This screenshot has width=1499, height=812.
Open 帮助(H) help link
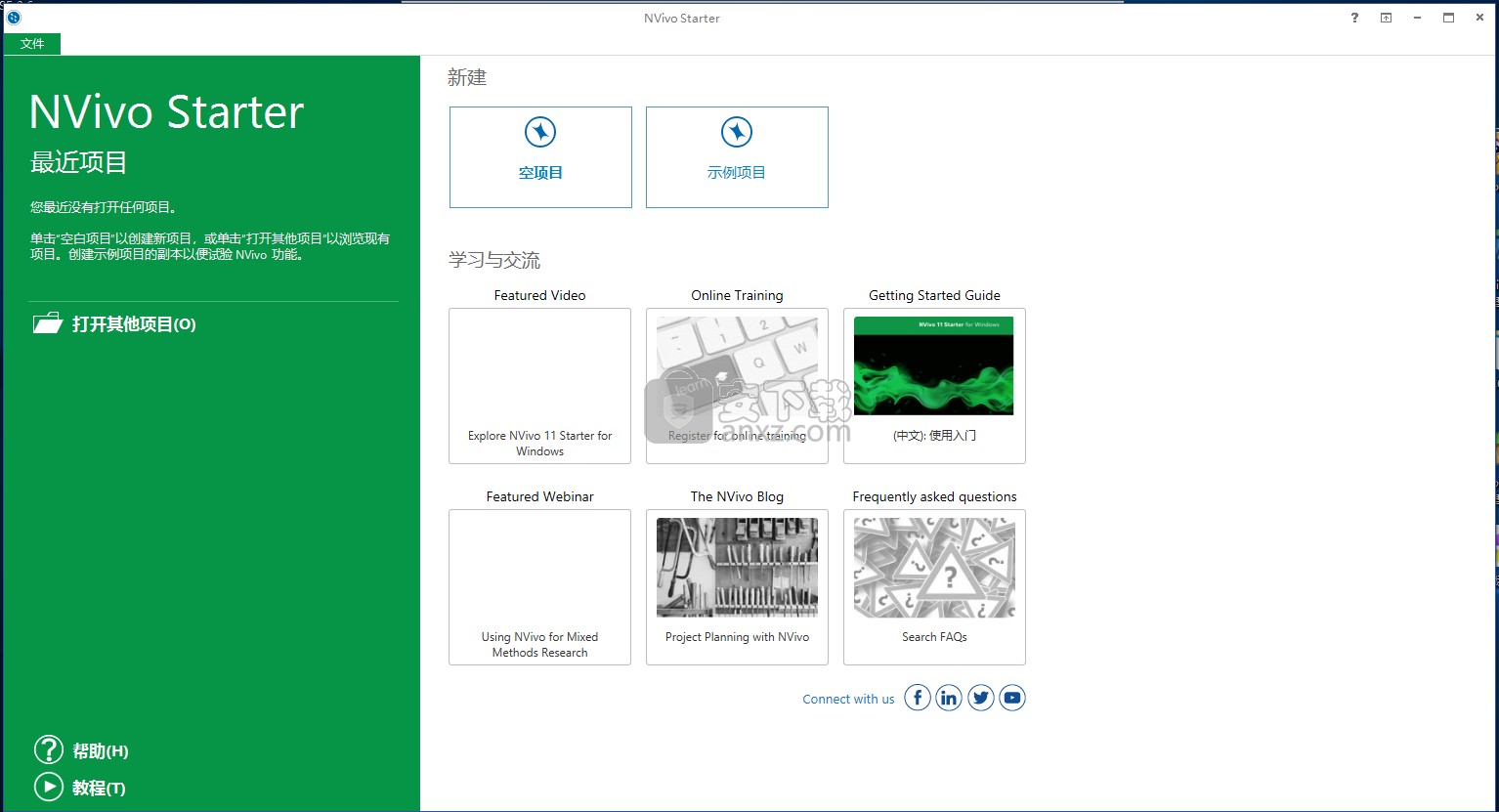click(101, 751)
